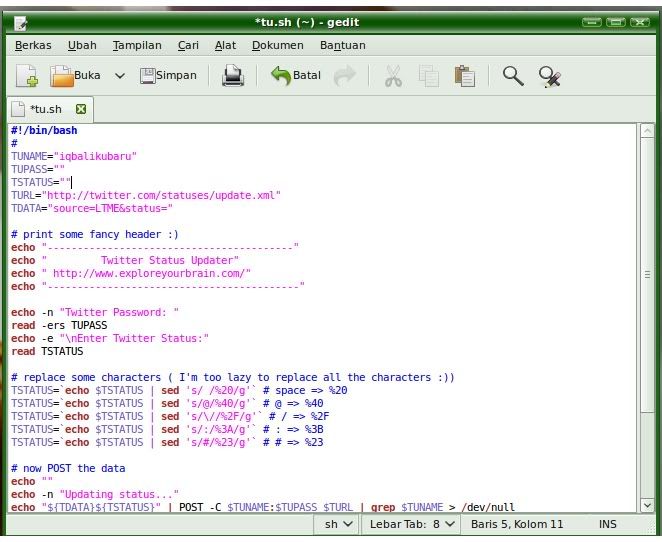Click the 'read TSTATUS' line
662x542 pixels.
coord(47,352)
